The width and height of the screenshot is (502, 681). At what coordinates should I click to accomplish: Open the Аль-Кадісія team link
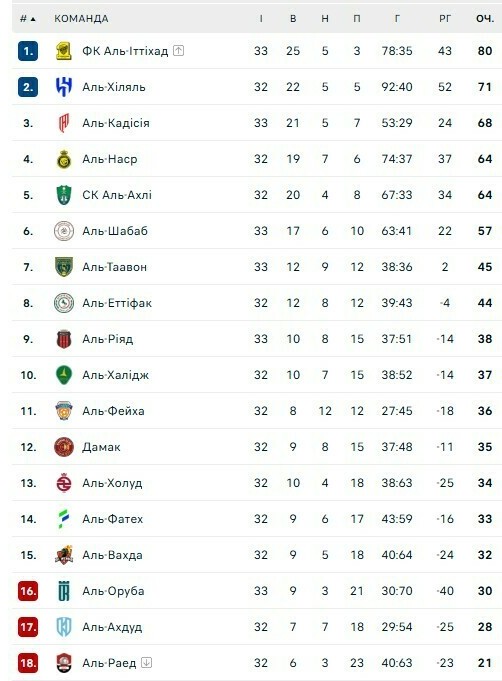pyautogui.click(x=116, y=123)
